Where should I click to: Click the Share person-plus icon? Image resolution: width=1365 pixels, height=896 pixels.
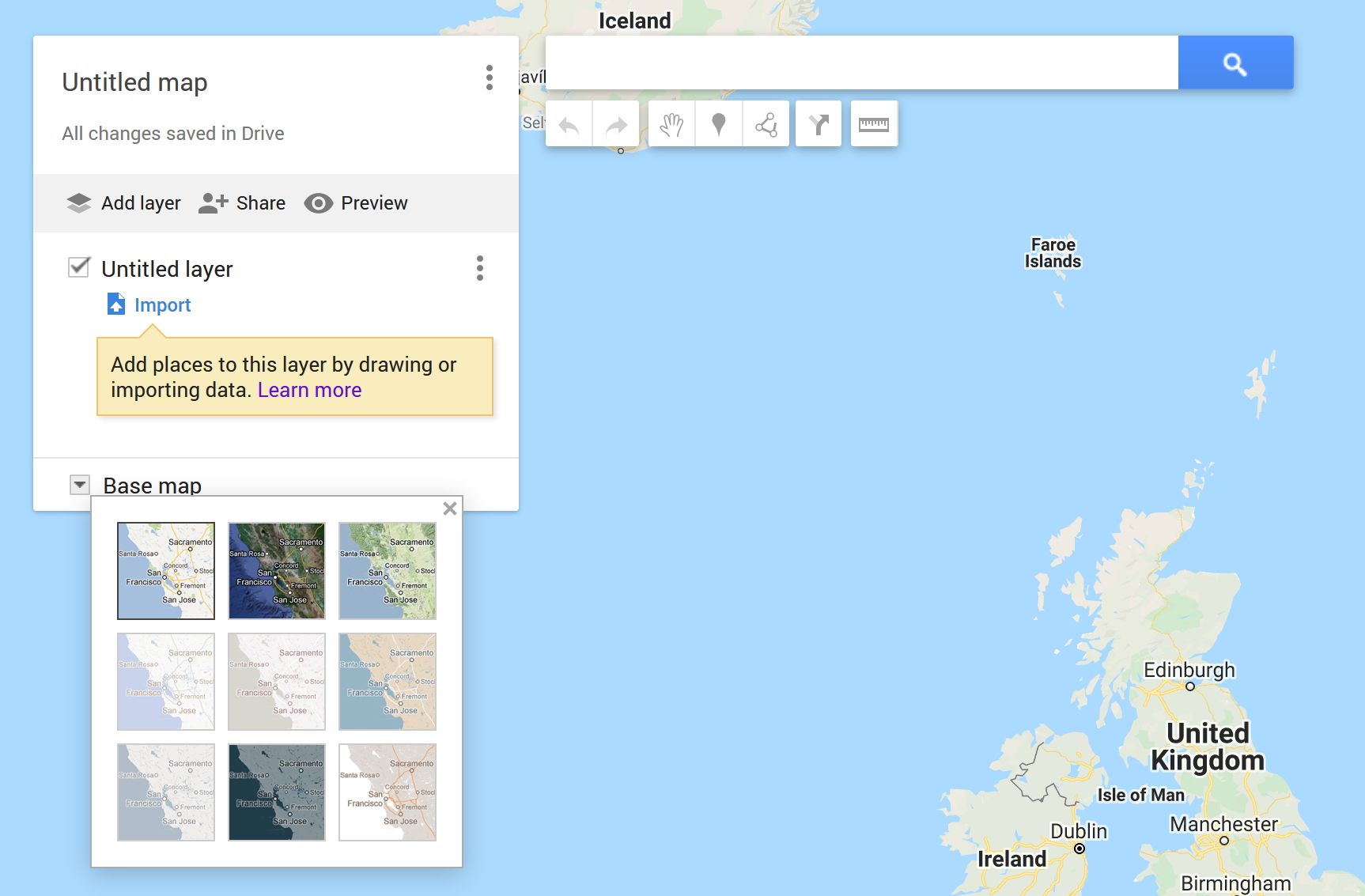[x=213, y=203]
